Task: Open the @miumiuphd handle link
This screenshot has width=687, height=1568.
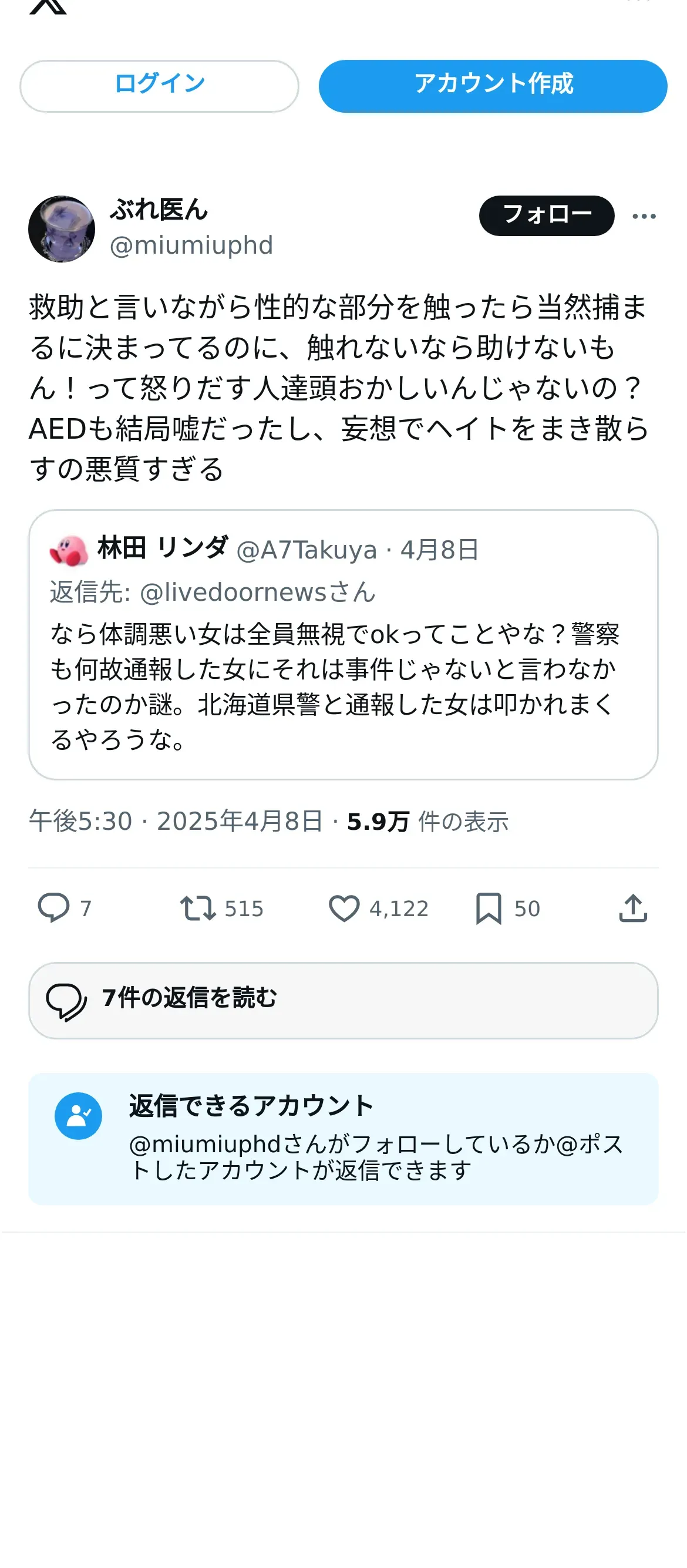Action: click(191, 245)
